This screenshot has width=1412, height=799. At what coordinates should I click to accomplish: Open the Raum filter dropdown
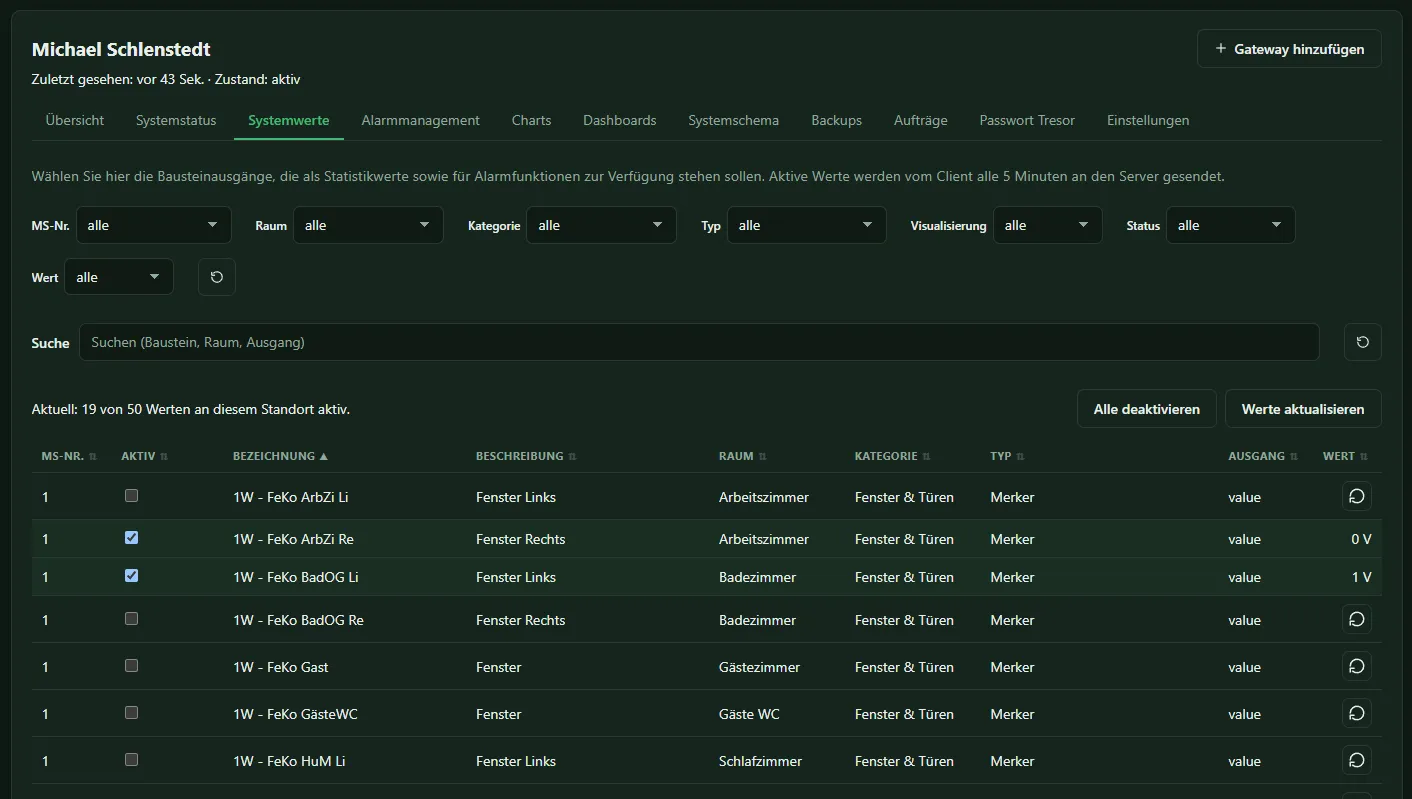pyautogui.click(x=368, y=225)
